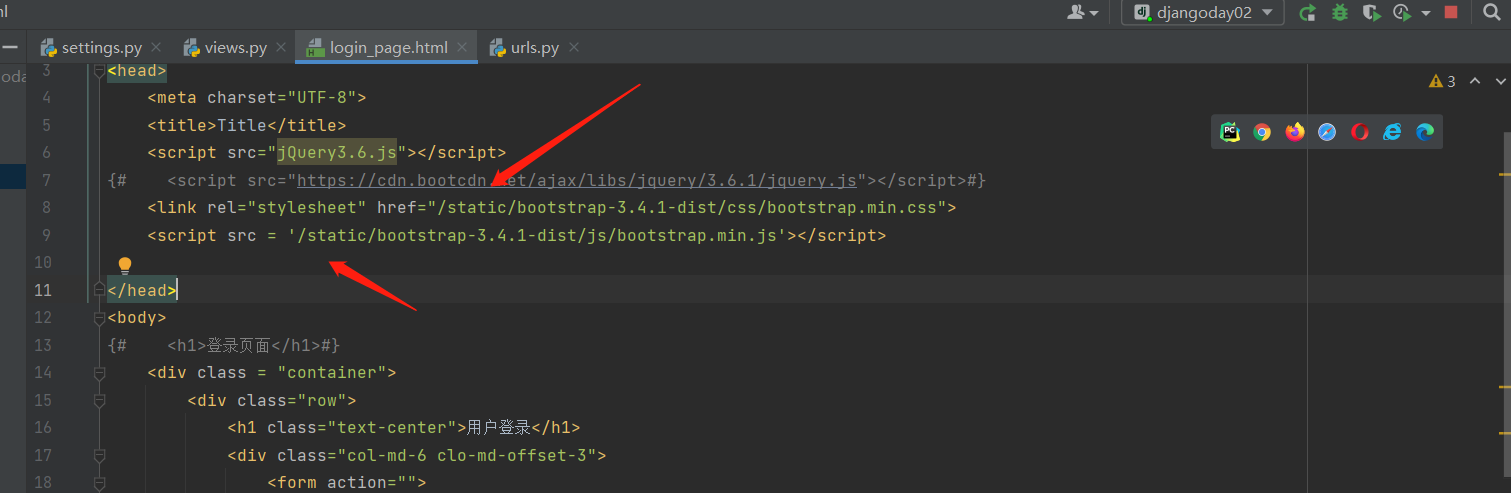This screenshot has height=493, width=1511.
Task: Collapse the form tag fold line 18
Action: click(x=98, y=483)
